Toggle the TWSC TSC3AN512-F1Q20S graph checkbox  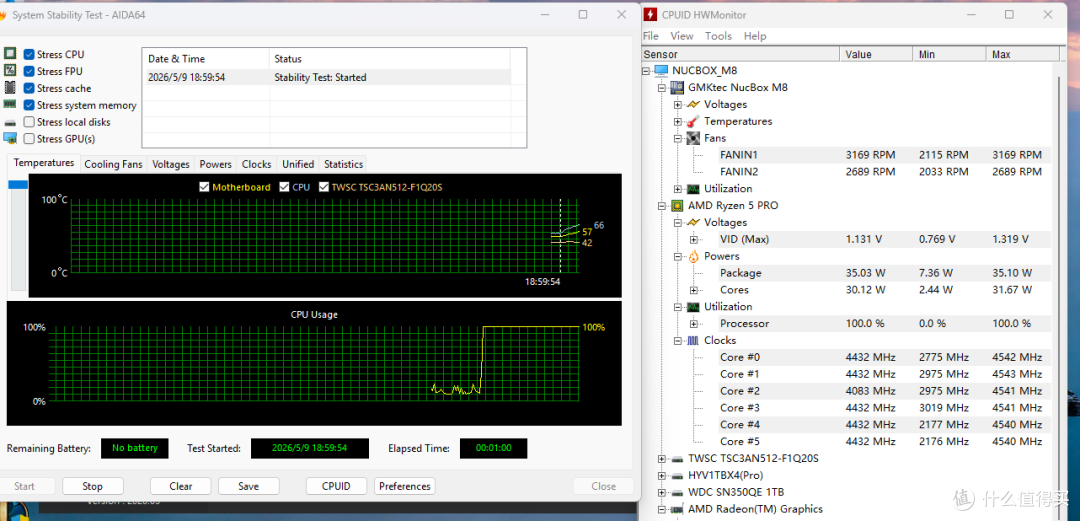[x=324, y=187]
